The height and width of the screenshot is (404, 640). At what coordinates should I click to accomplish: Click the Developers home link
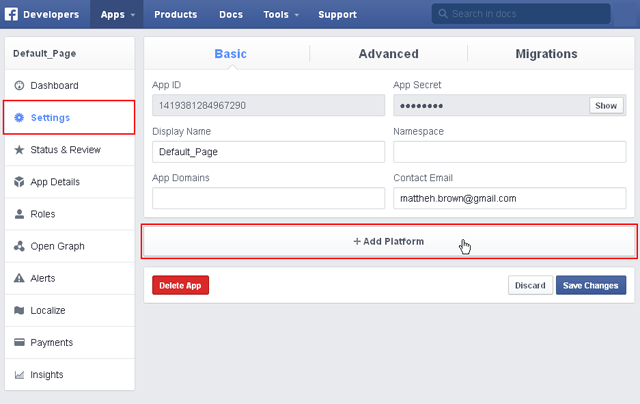click(x=51, y=14)
